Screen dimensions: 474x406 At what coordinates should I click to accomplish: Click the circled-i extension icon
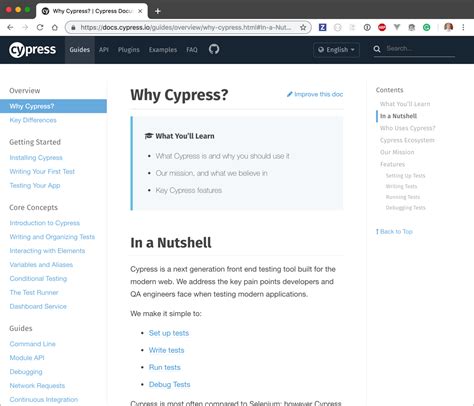(x=367, y=27)
